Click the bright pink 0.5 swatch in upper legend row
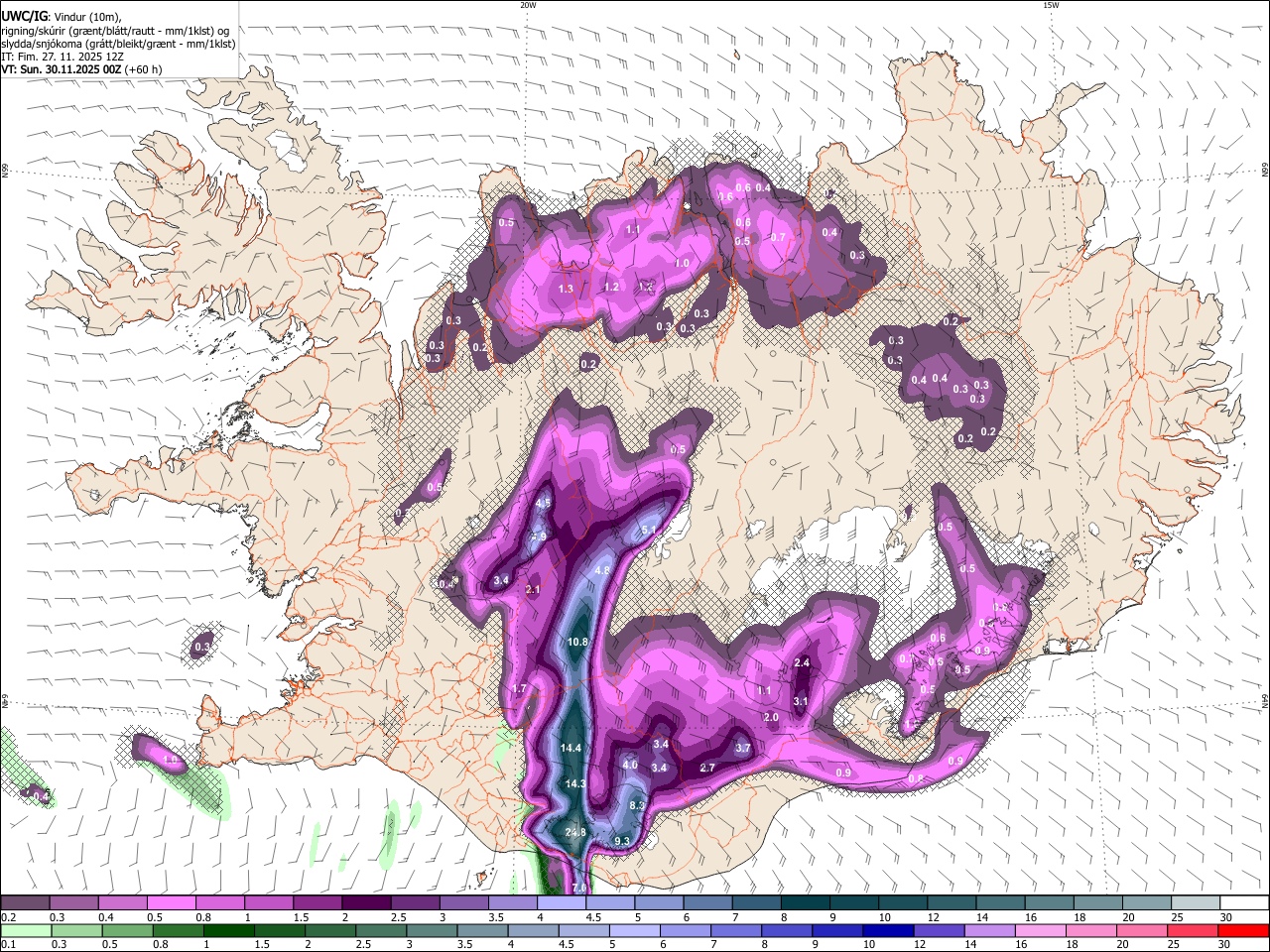The width and height of the screenshot is (1270, 952). (172, 903)
